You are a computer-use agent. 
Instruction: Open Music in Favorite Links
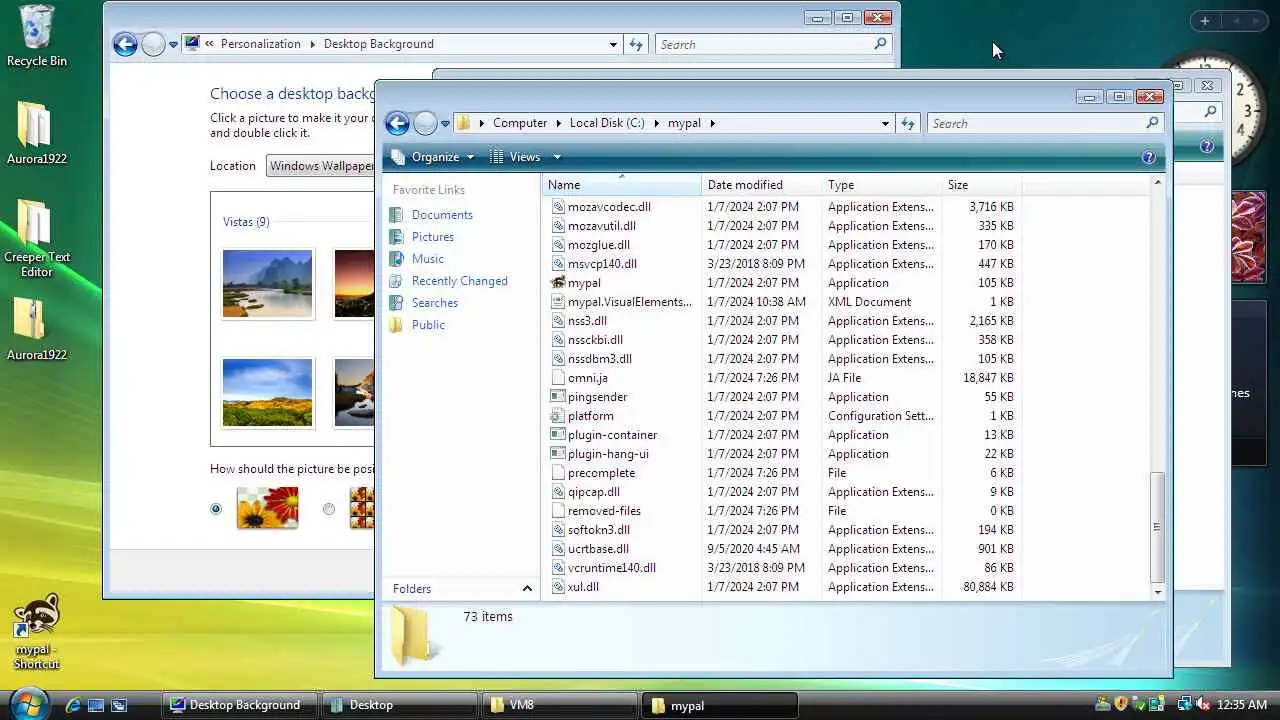tap(427, 259)
